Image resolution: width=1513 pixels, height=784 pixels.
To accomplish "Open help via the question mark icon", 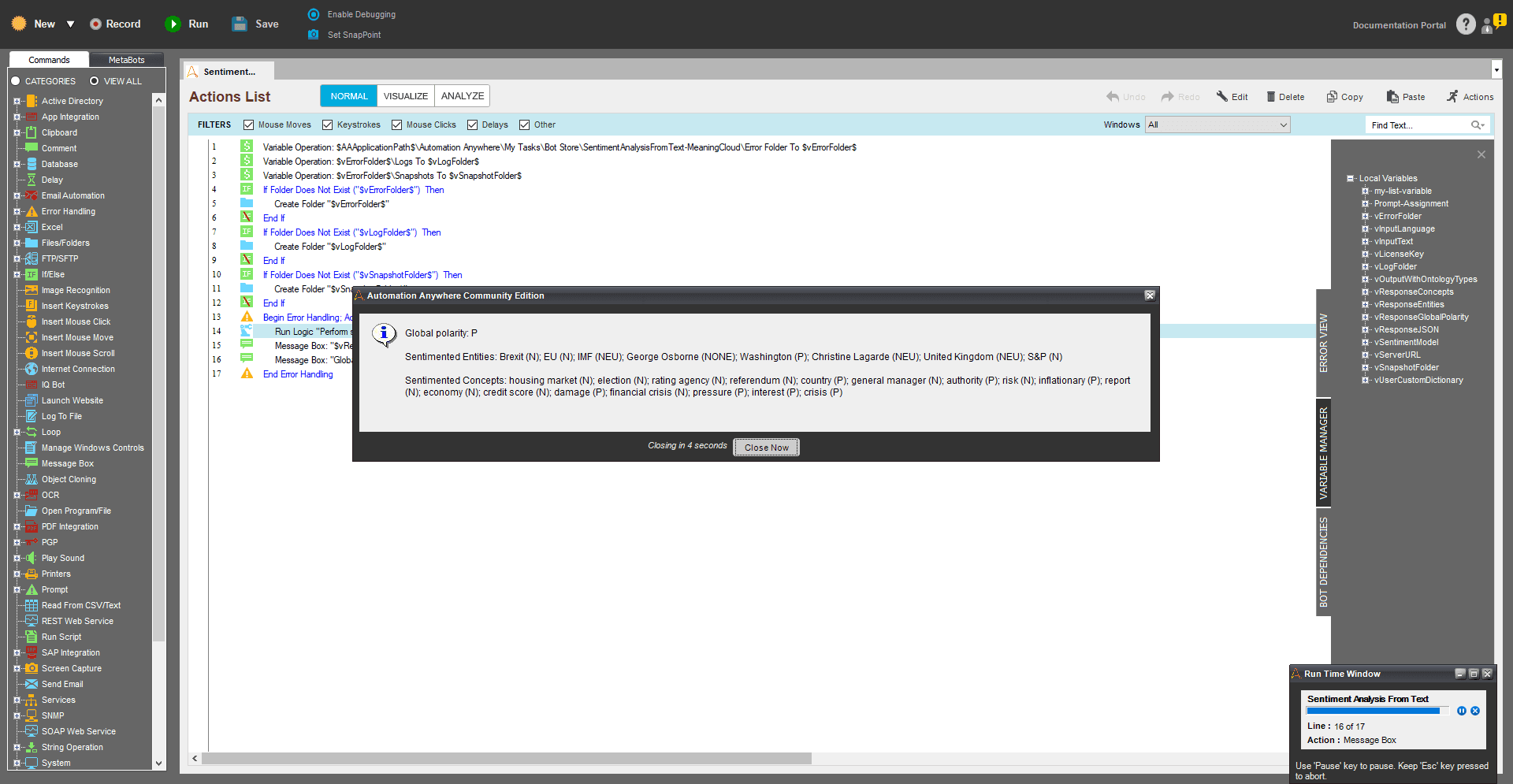I will (x=1466, y=24).
